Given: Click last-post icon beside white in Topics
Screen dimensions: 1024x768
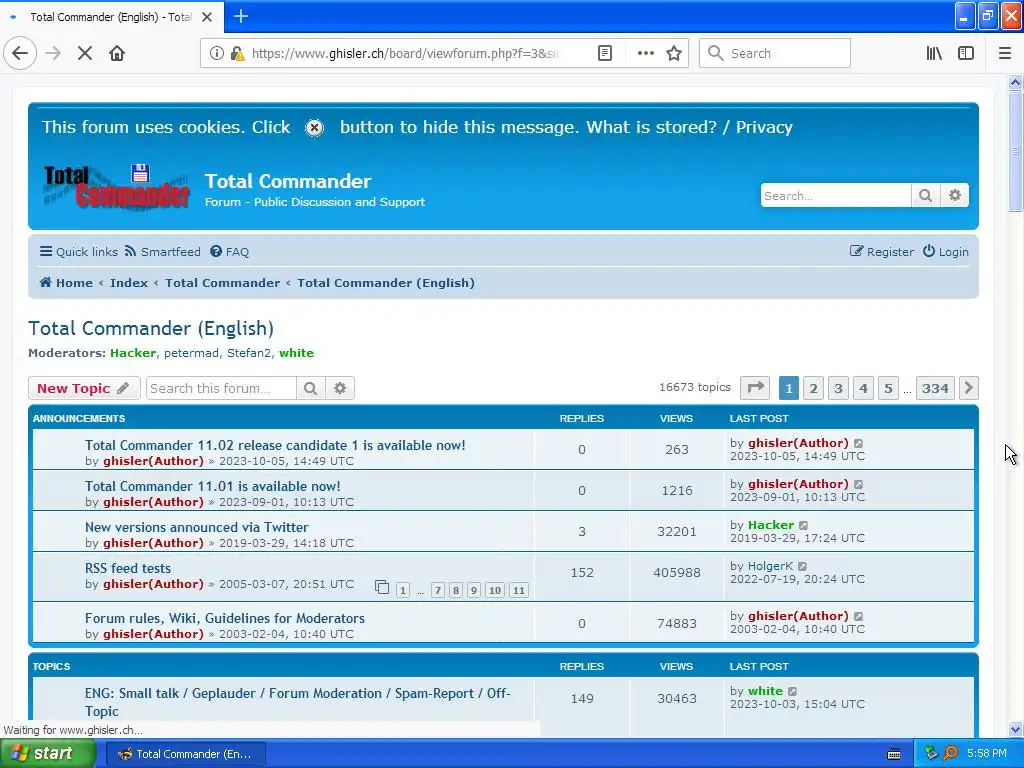Looking at the screenshot, I should click(x=792, y=691).
